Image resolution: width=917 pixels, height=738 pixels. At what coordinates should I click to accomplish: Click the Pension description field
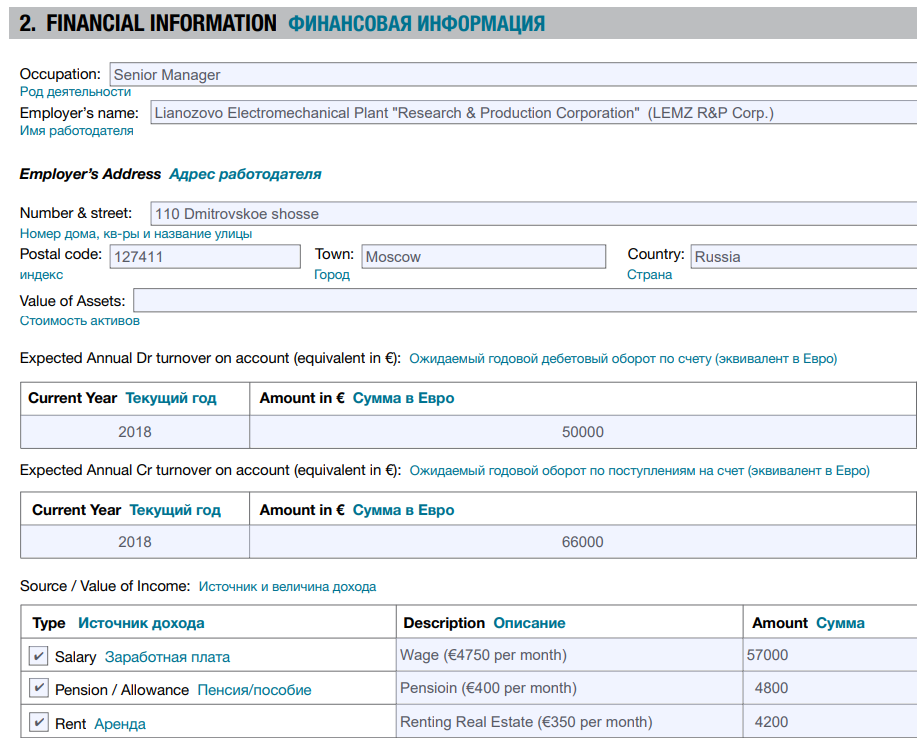pos(568,689)
